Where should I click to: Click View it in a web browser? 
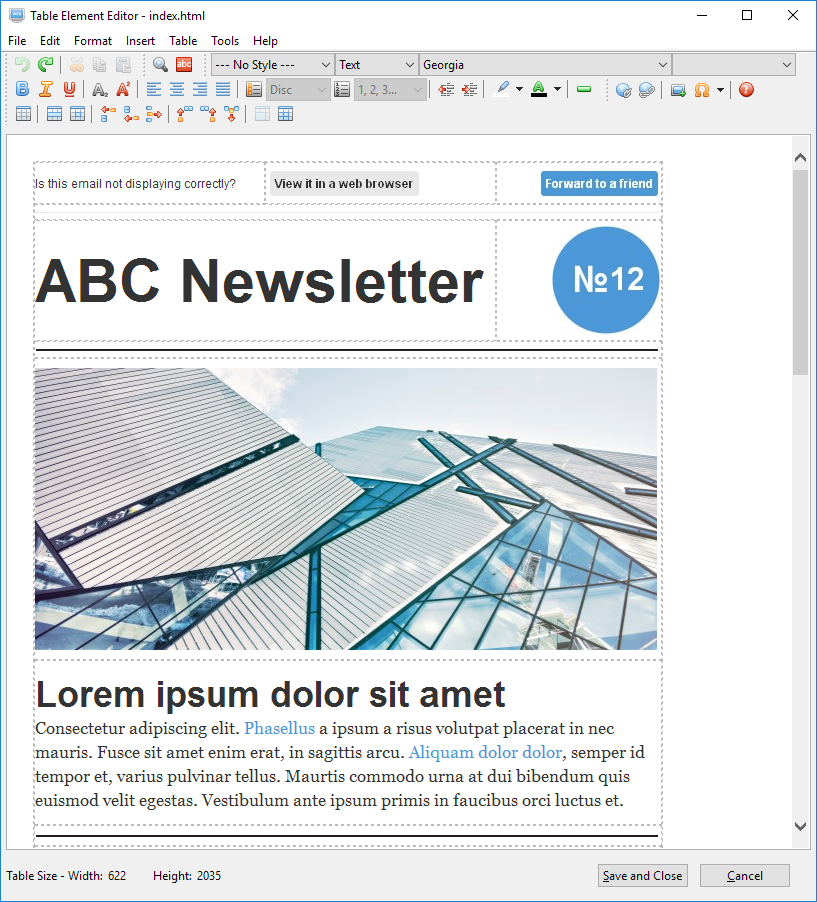(x=343, y=184)
